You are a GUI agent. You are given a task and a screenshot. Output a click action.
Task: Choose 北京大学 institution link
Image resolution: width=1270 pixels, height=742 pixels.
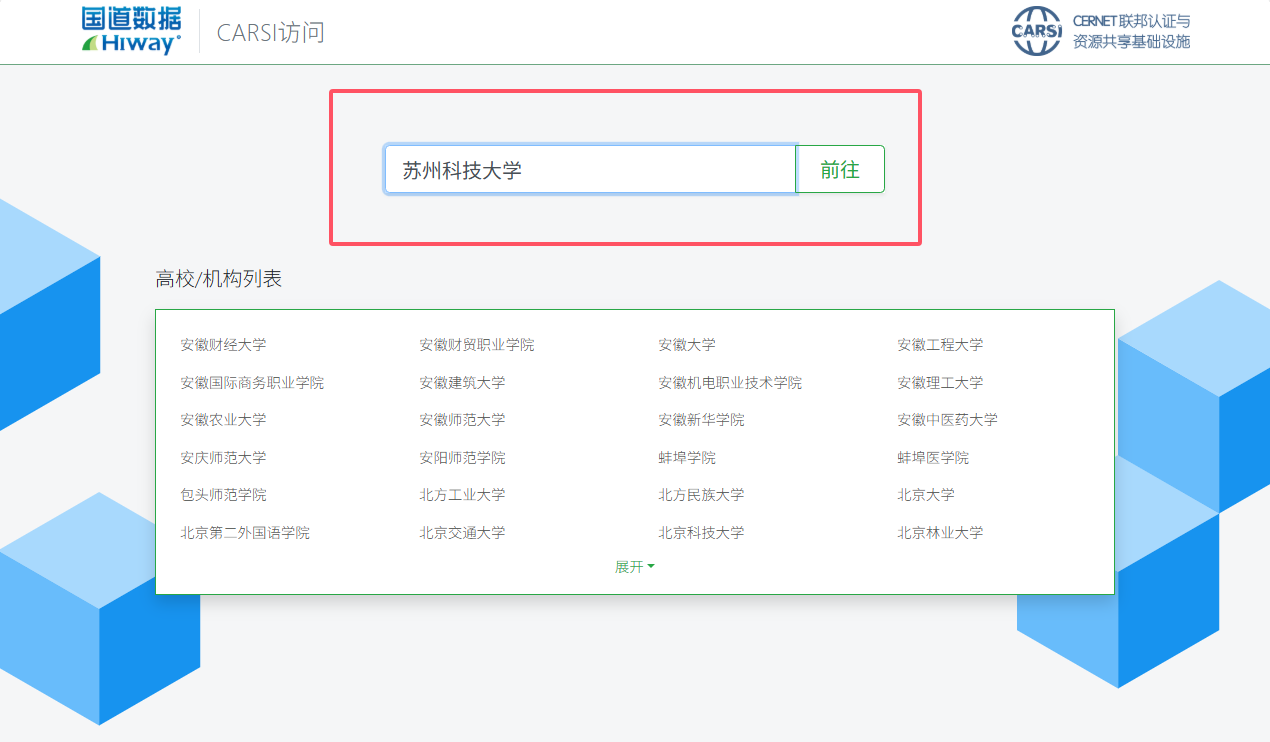pyautogui.click(x=925, y=495)
